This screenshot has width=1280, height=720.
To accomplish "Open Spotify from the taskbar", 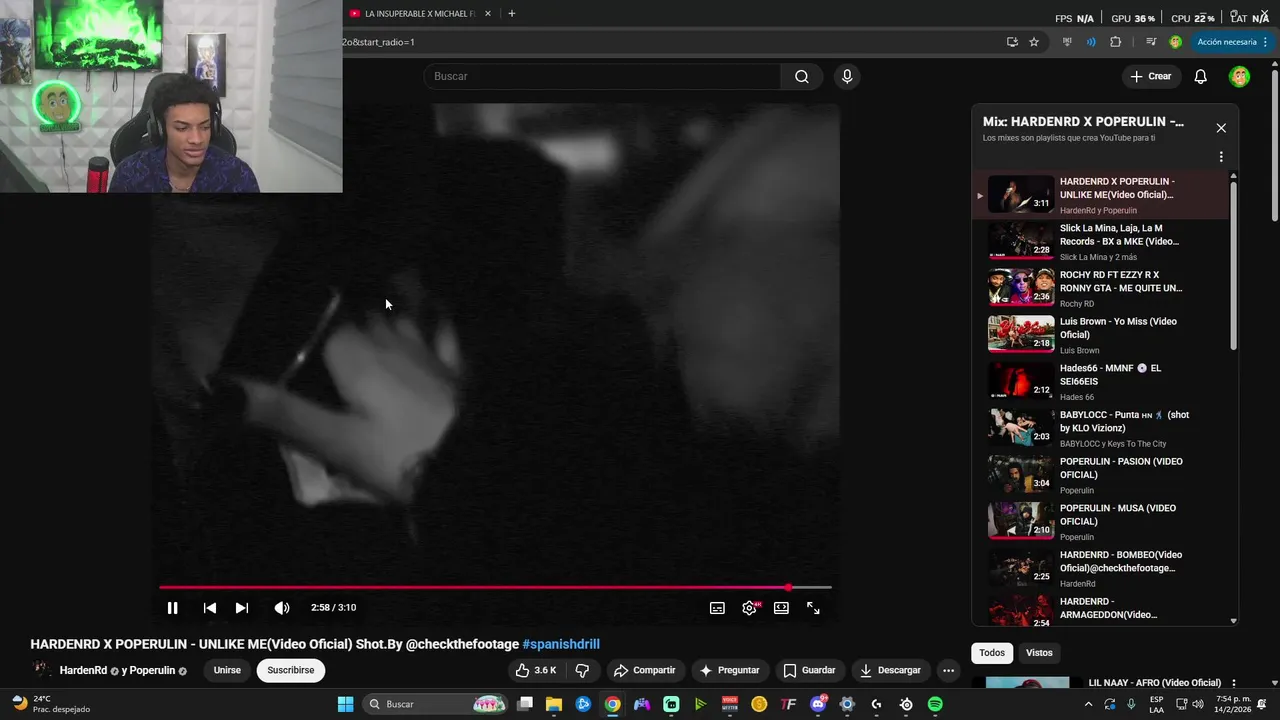I will [935, 704].
